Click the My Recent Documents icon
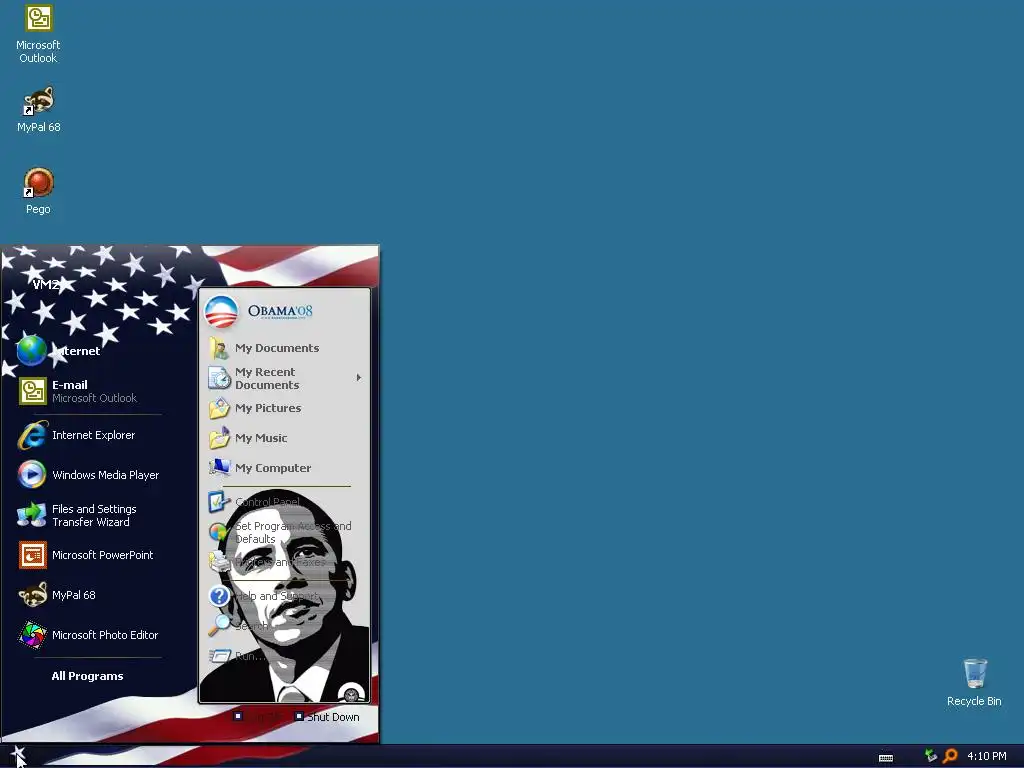Screen dimensions: 1024x768 point(219,378)
